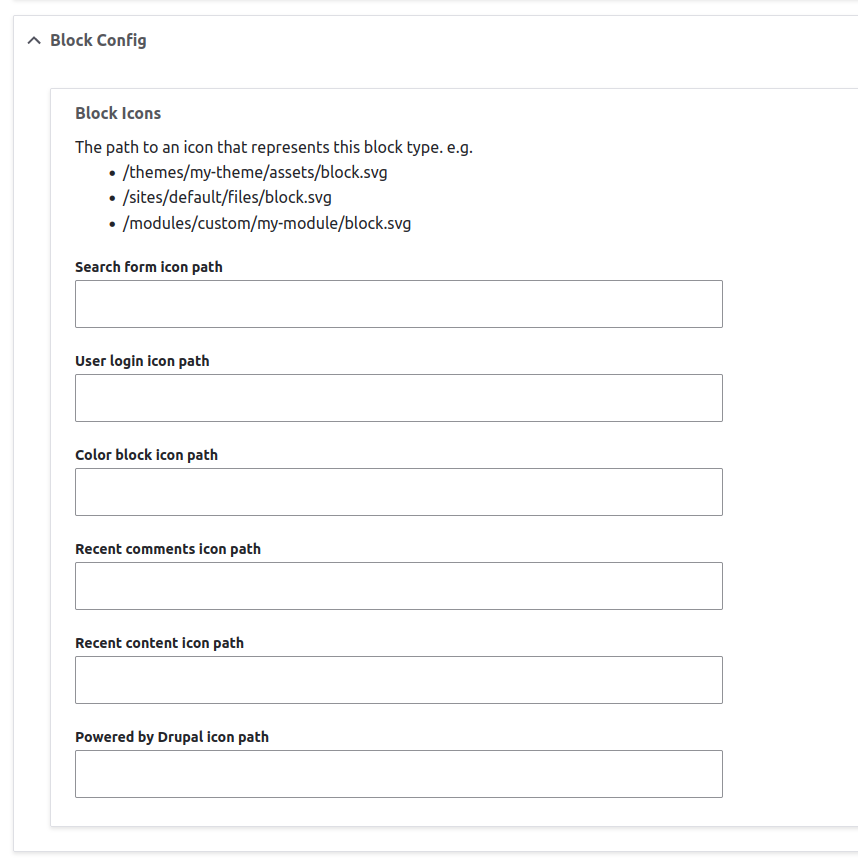
Task: Click the /modules/custom/my-module/block.svg example
Action: (x=266, y=223)
